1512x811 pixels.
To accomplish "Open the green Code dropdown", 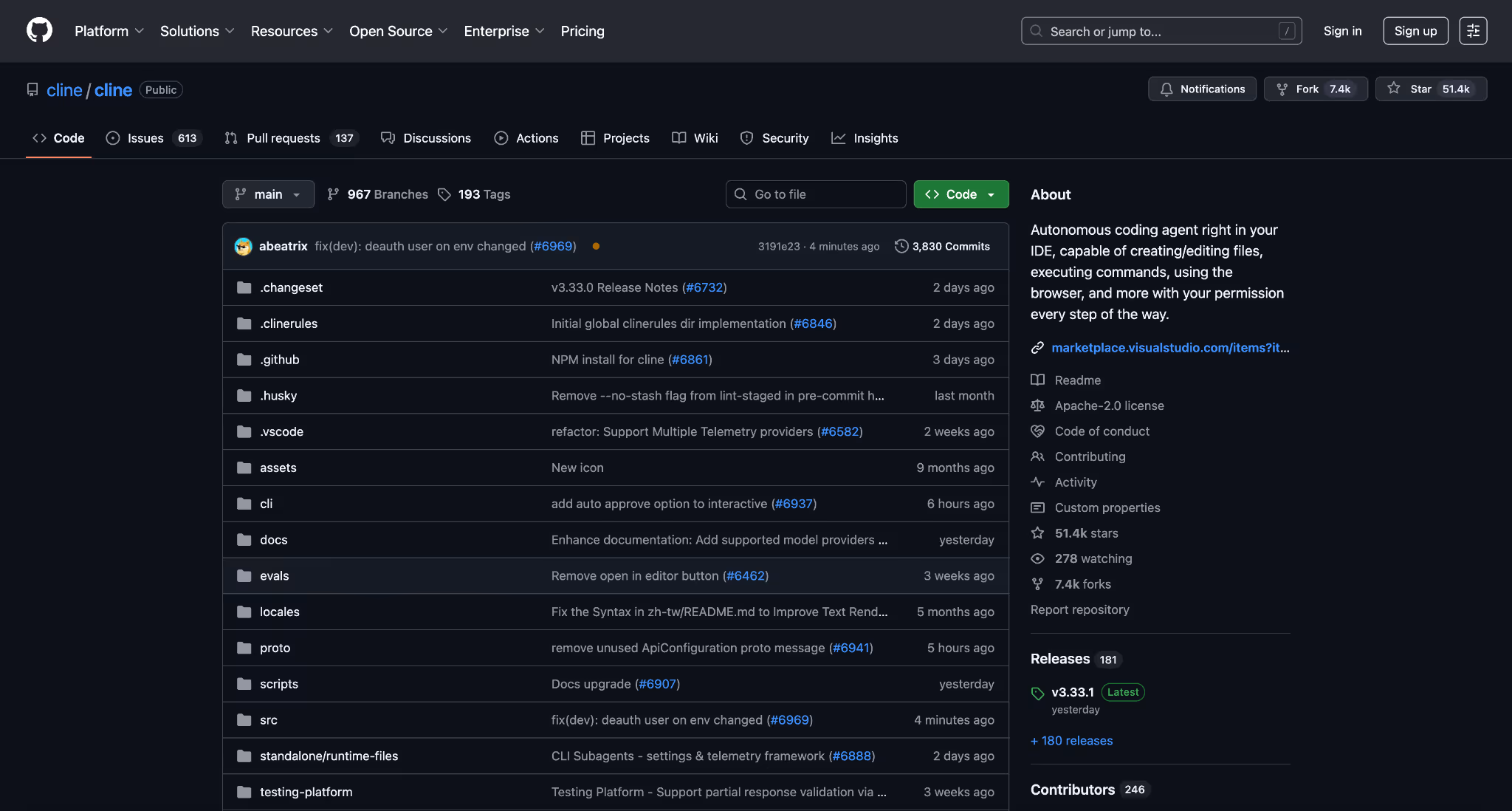I will [961, 194].
